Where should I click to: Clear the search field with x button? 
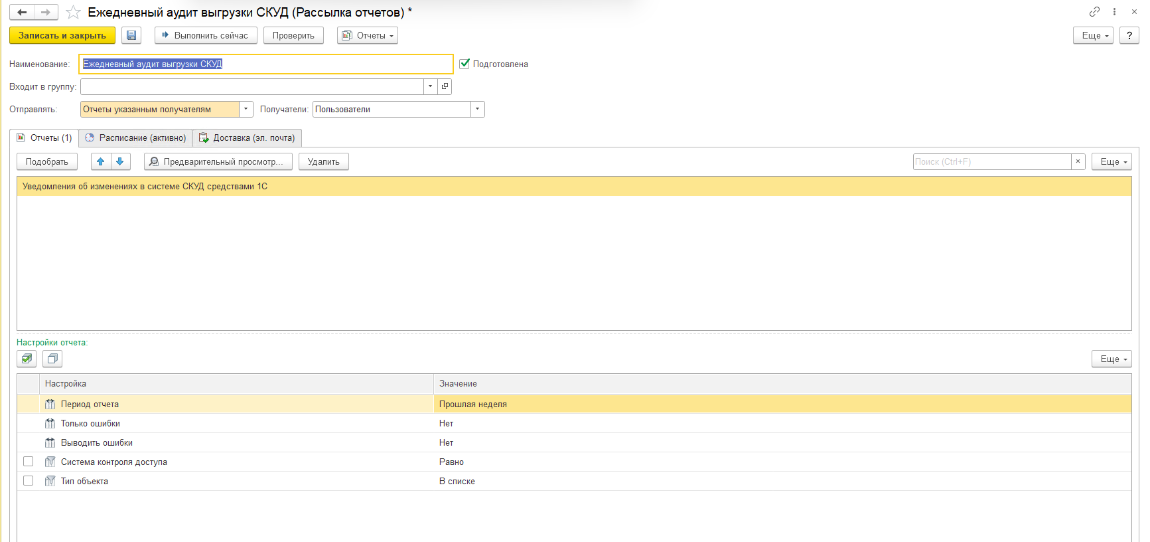(1078, 161)
